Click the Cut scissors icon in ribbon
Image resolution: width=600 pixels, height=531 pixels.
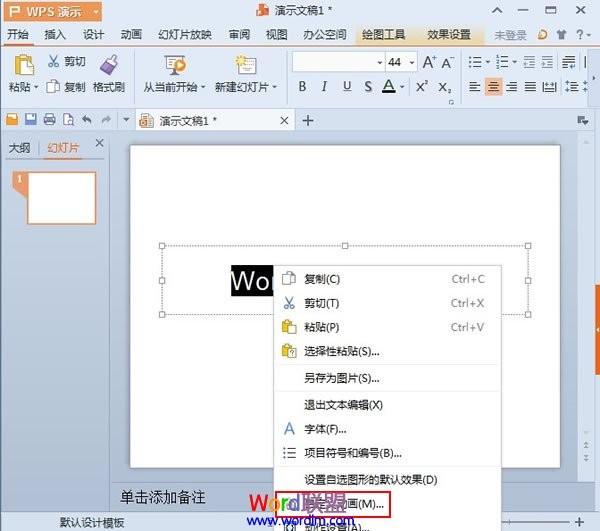pyautogui.click(x=54, y=61)
